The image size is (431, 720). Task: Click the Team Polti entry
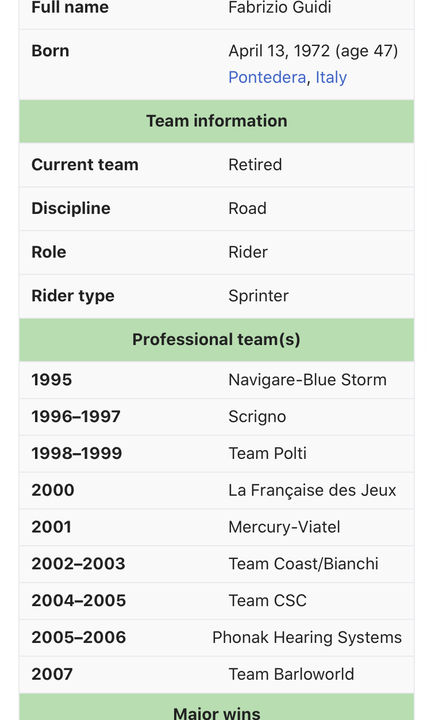[x=268, y=453]
